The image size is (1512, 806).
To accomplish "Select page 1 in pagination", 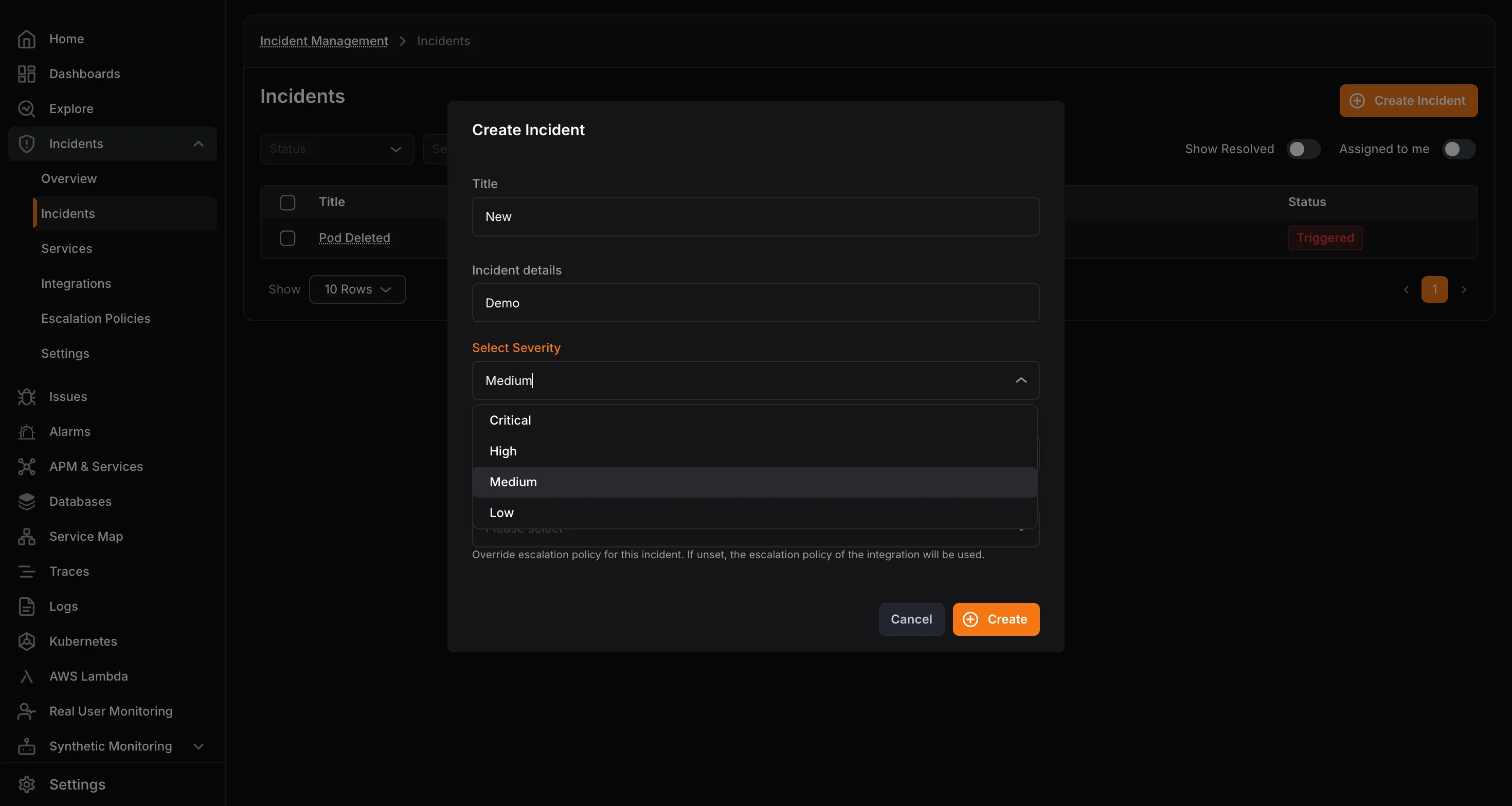I will pyautogui.click(x=1434, y=290).
